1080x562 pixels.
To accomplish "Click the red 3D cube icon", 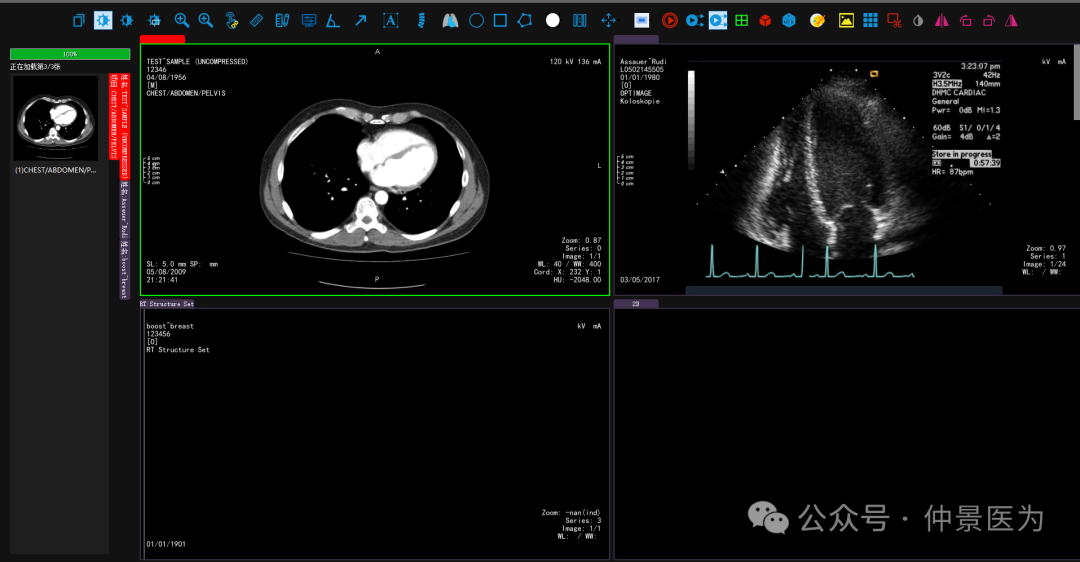I will [x=765, y=20].
